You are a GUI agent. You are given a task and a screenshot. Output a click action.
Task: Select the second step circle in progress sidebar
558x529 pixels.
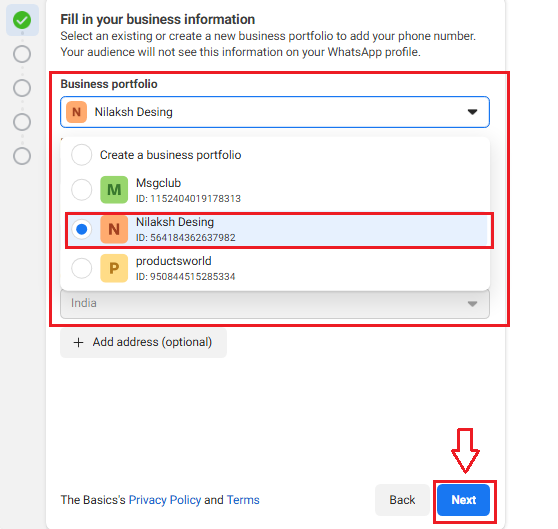click(x=22, y=54)
